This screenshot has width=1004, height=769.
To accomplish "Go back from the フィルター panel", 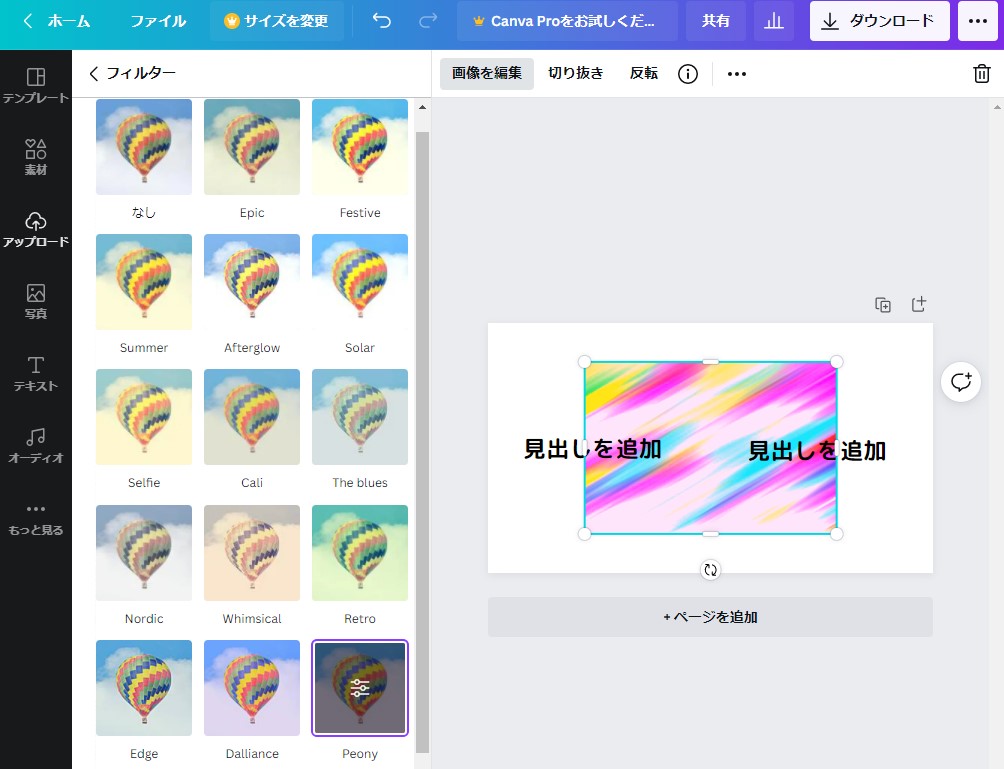I will pos(93,74).
